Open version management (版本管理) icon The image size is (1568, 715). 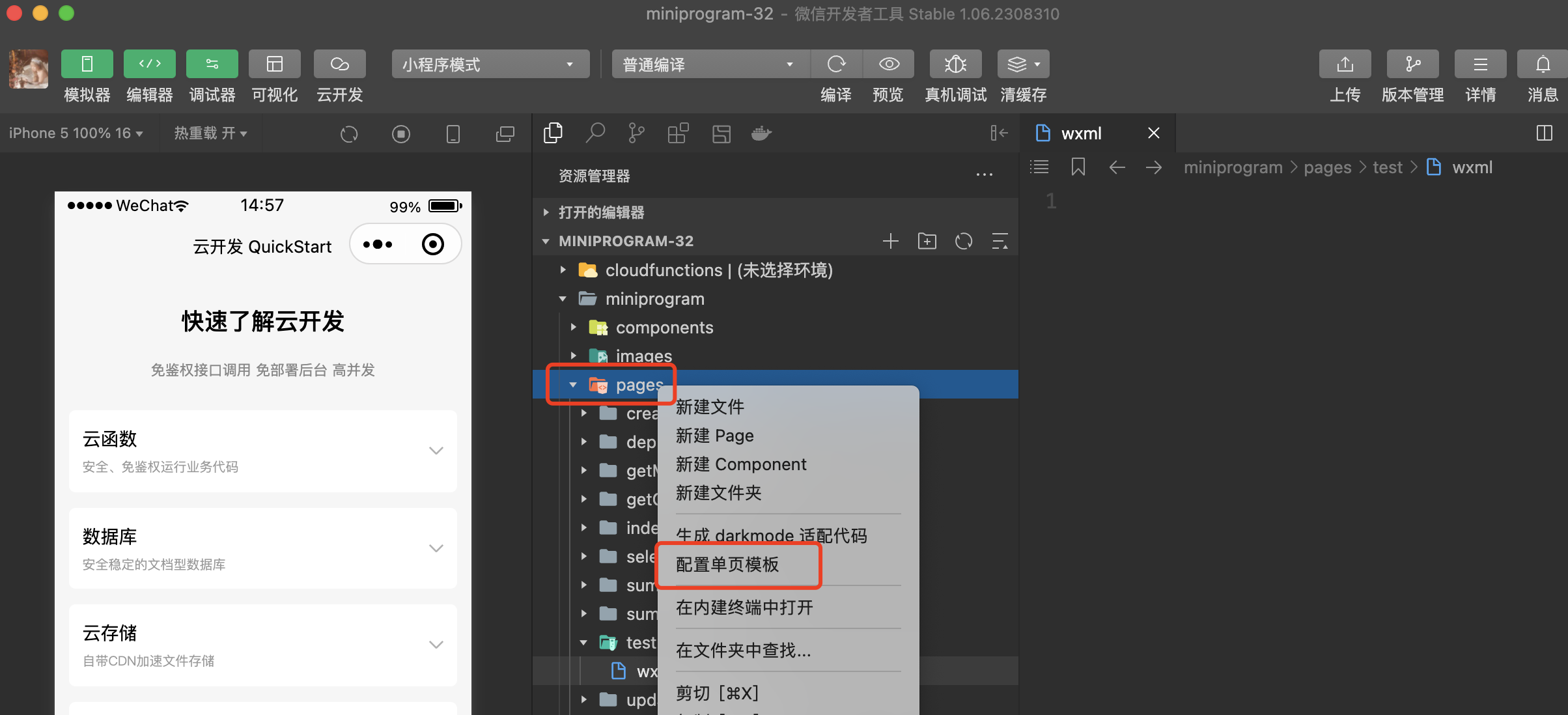pos(1412,64)
